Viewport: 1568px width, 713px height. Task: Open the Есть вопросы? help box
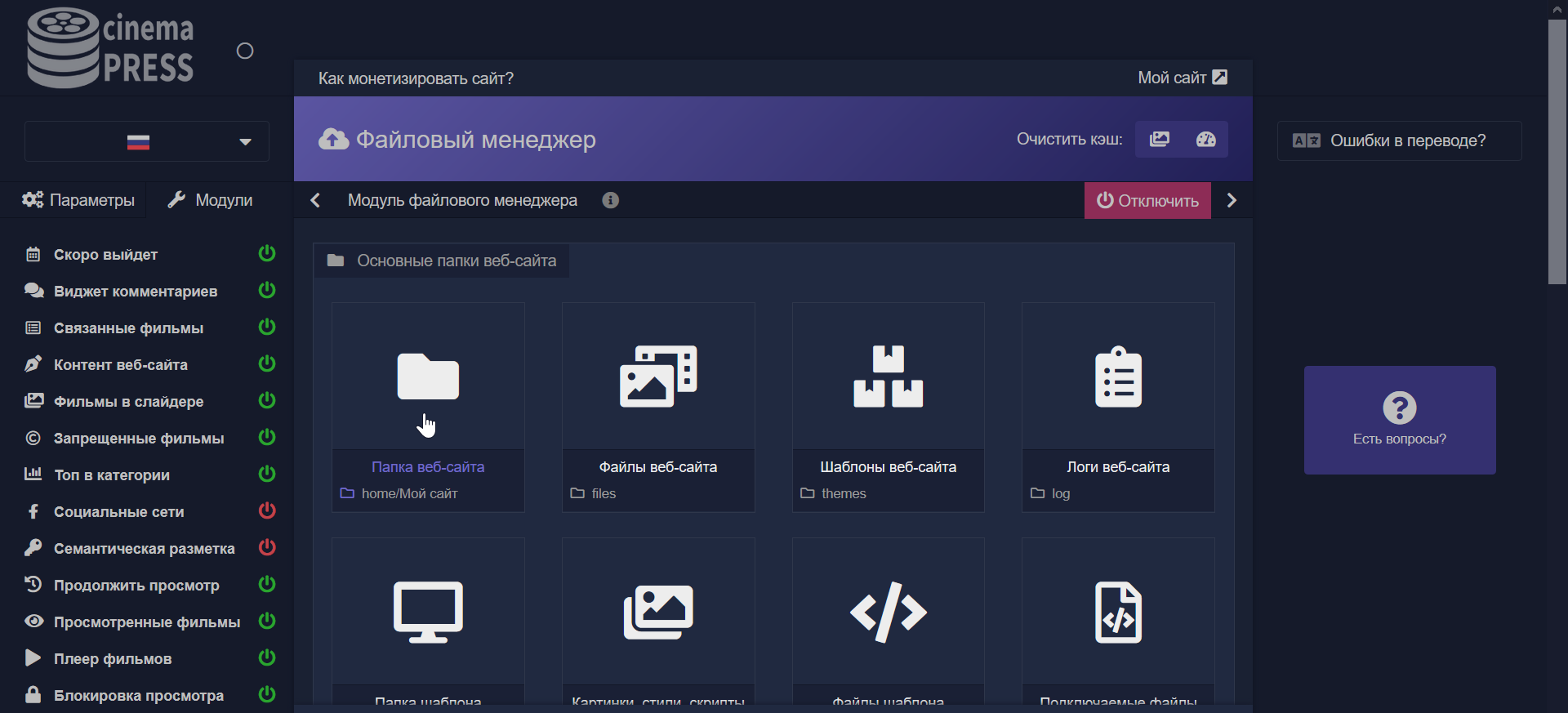pos(1399,420)
